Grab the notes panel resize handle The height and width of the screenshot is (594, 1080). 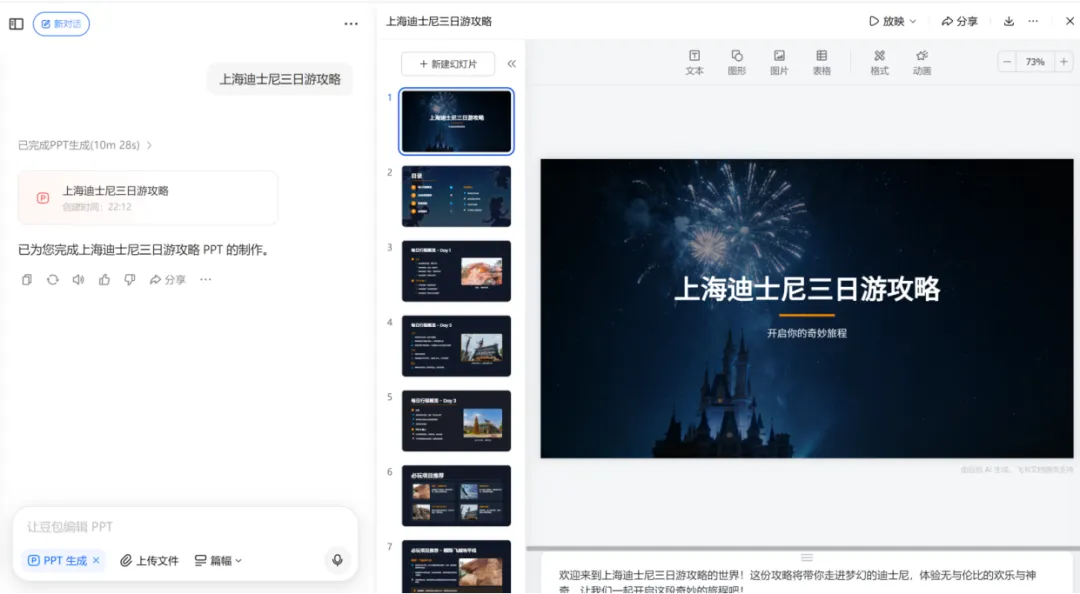(807, 557)
